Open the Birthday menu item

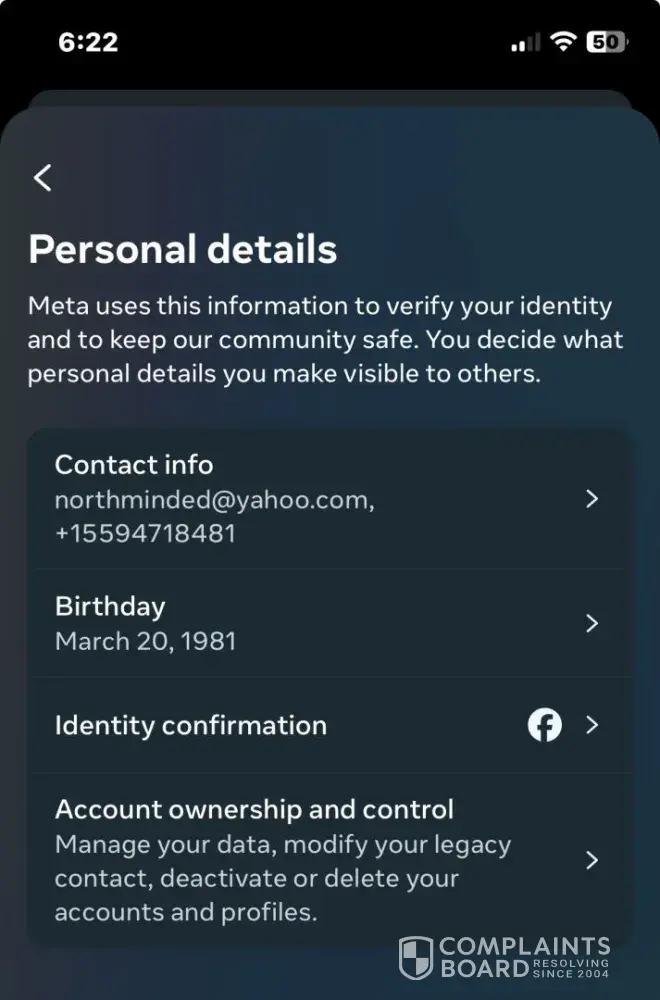coord(330,623)
